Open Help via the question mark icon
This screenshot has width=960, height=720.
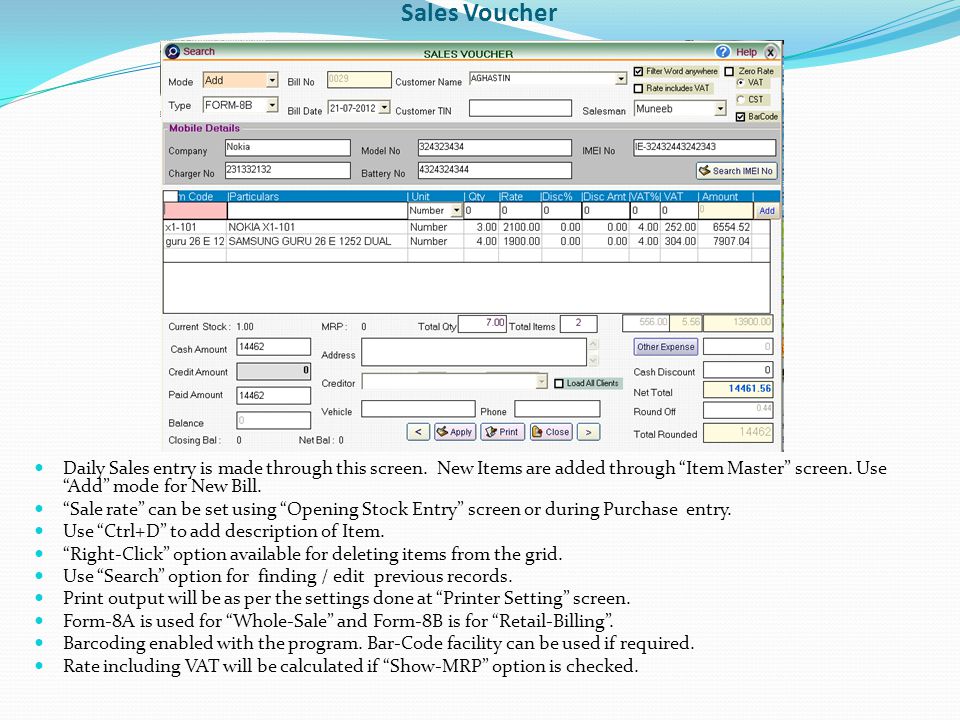coord(723,52)
